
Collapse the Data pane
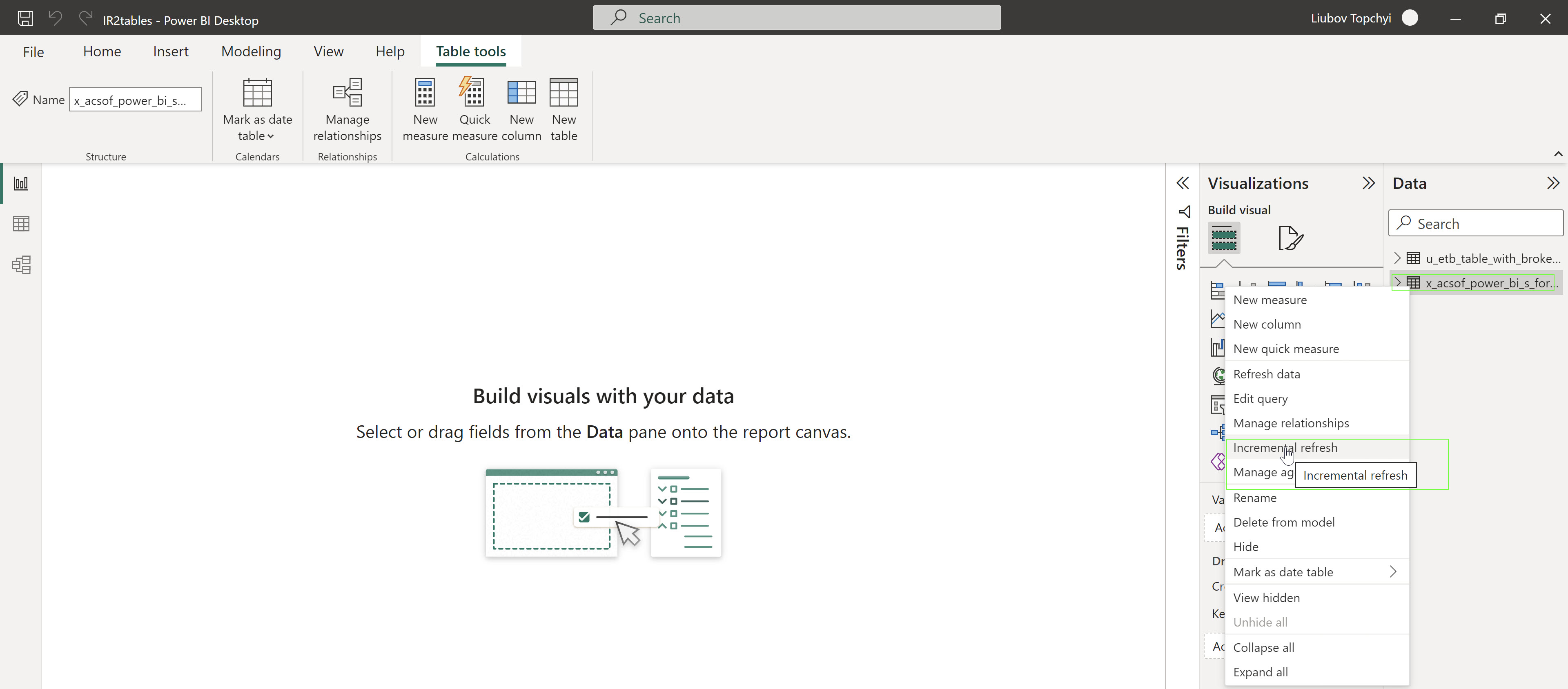[x=1553, y=183]
